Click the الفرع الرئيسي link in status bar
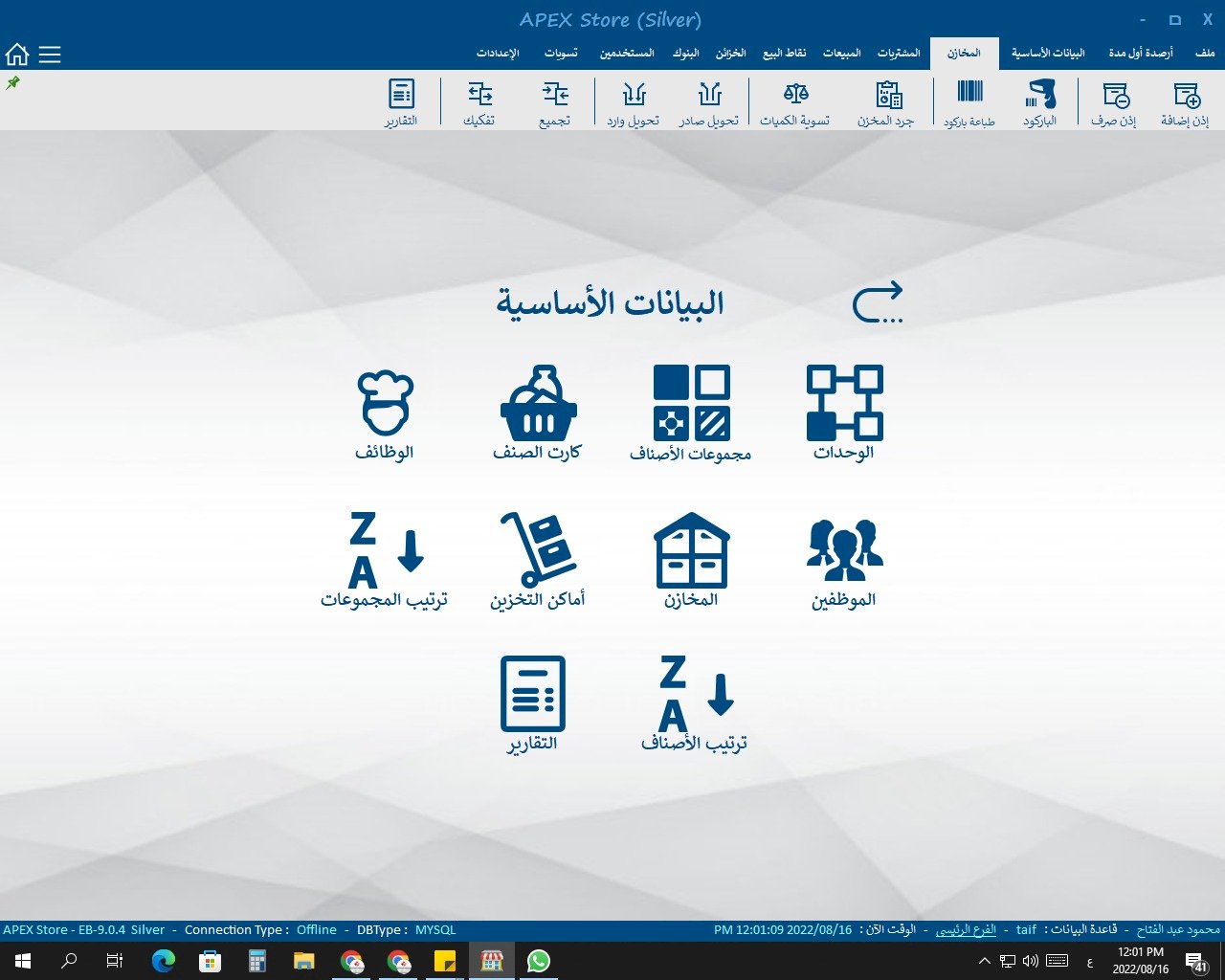This screenshot has height=980, width=1225. point(966,929)
